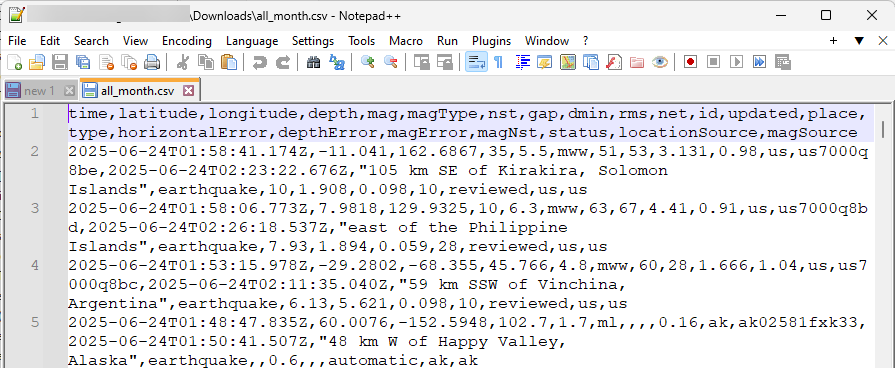
Task: Open the Encoding menu
Action: click(187, 41)
